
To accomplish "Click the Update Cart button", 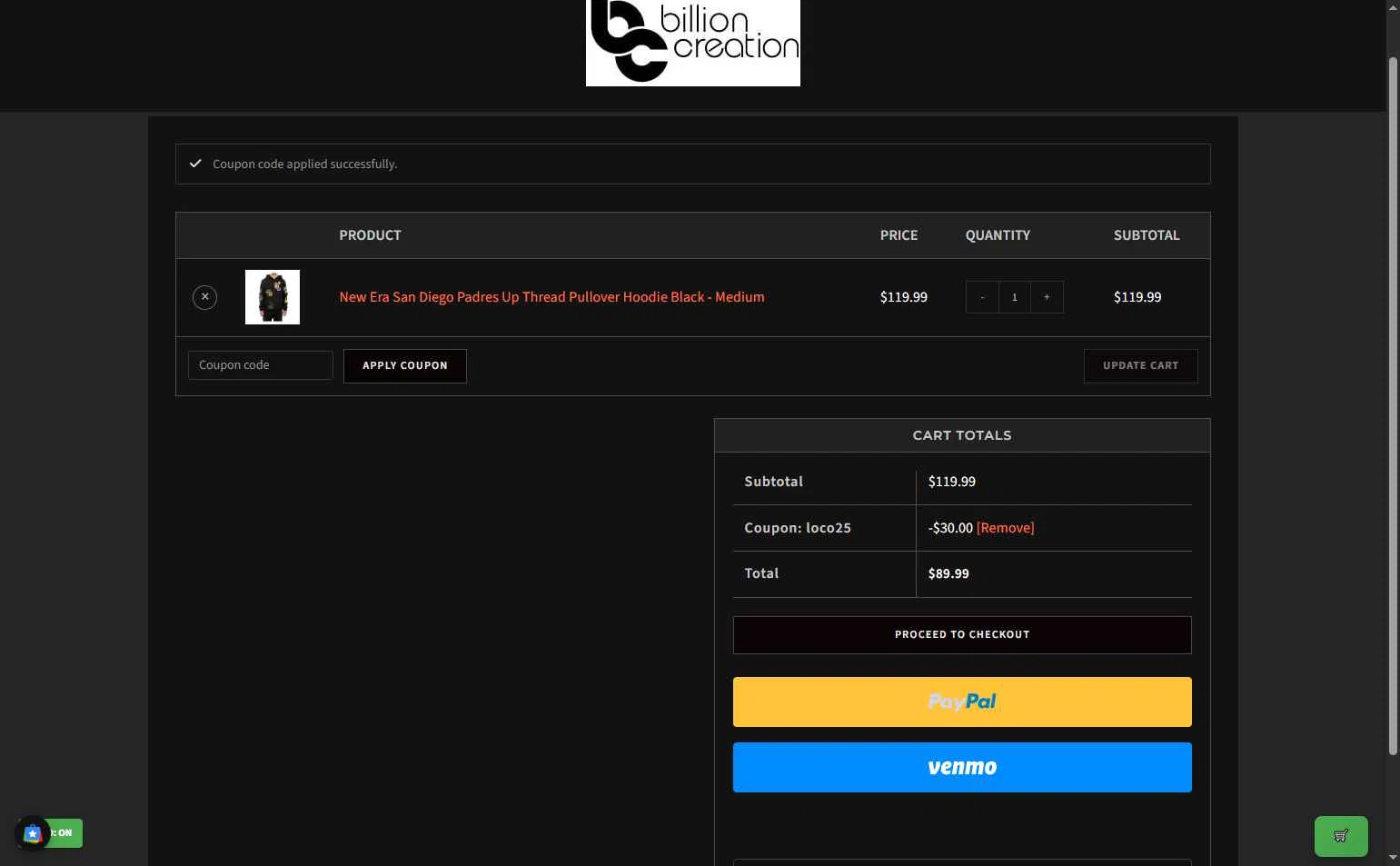I will coord(1141,366).
